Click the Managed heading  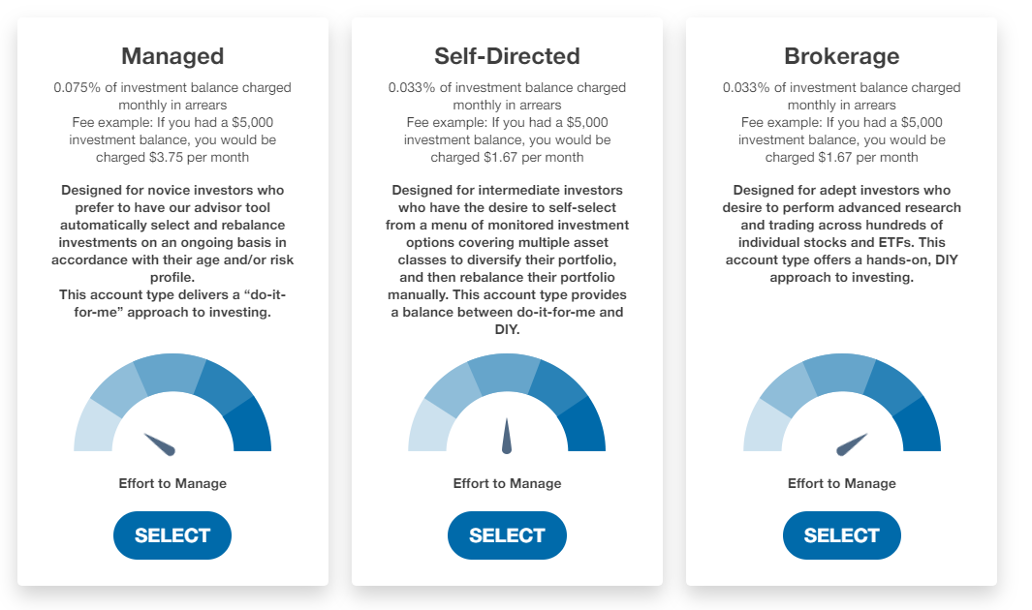tap(172, 56)
